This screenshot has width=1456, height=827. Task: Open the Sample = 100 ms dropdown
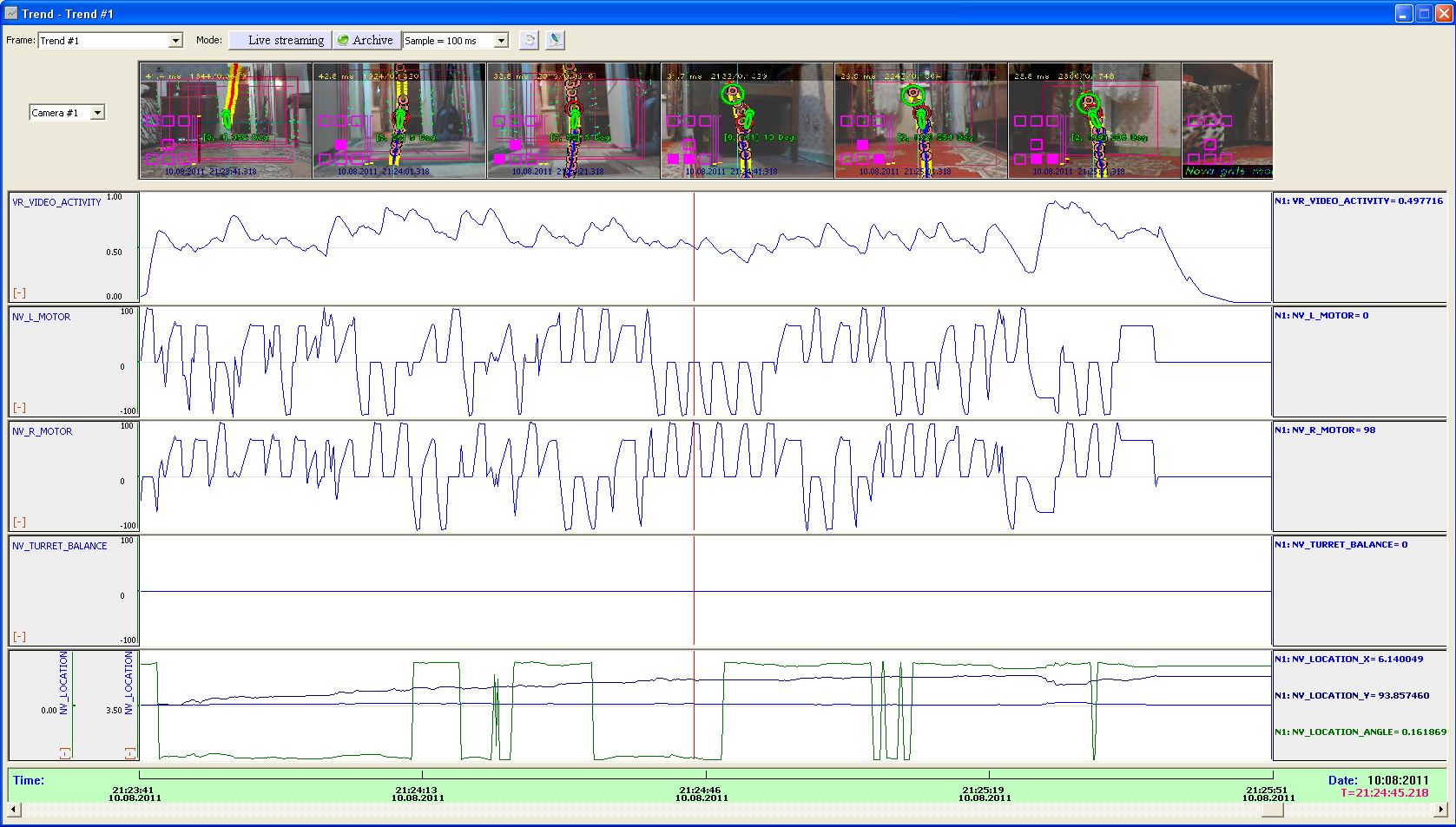[501, 41]
